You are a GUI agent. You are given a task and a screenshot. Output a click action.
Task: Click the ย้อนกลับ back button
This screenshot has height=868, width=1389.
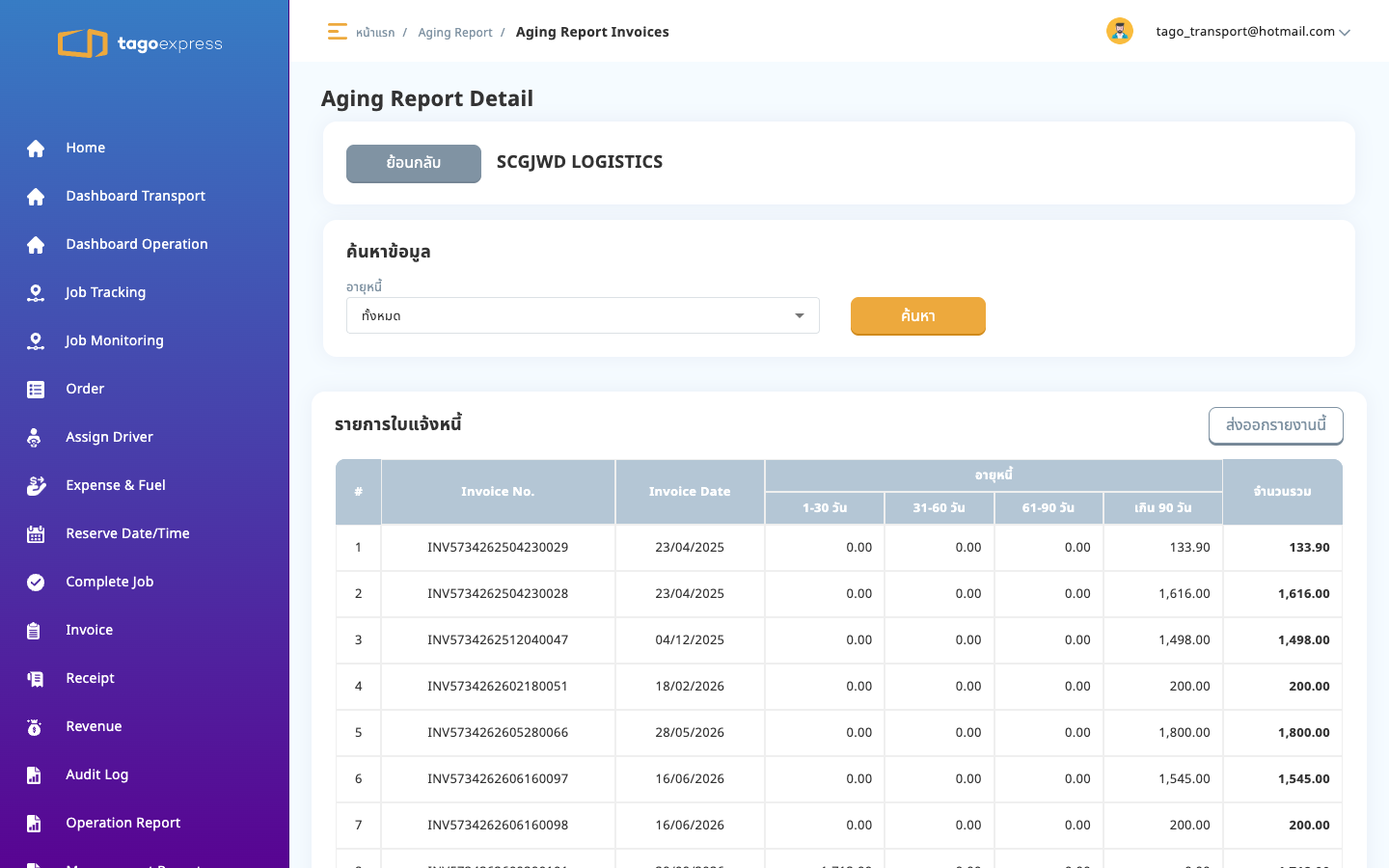414,163
